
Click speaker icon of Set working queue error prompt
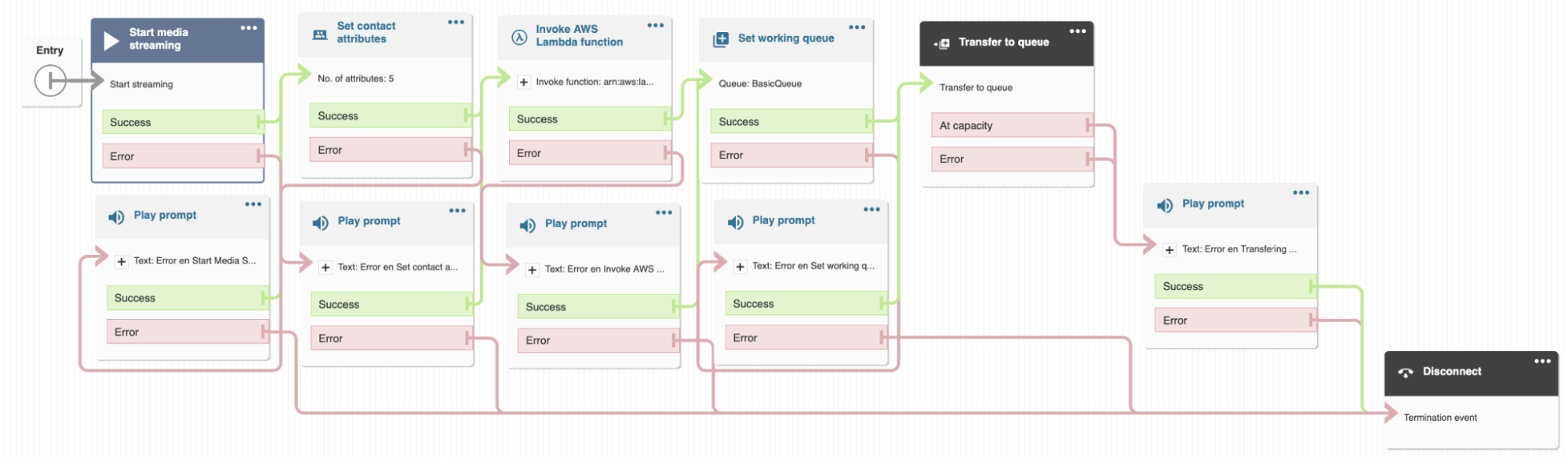pyautogui.click(x=735, y=223)
